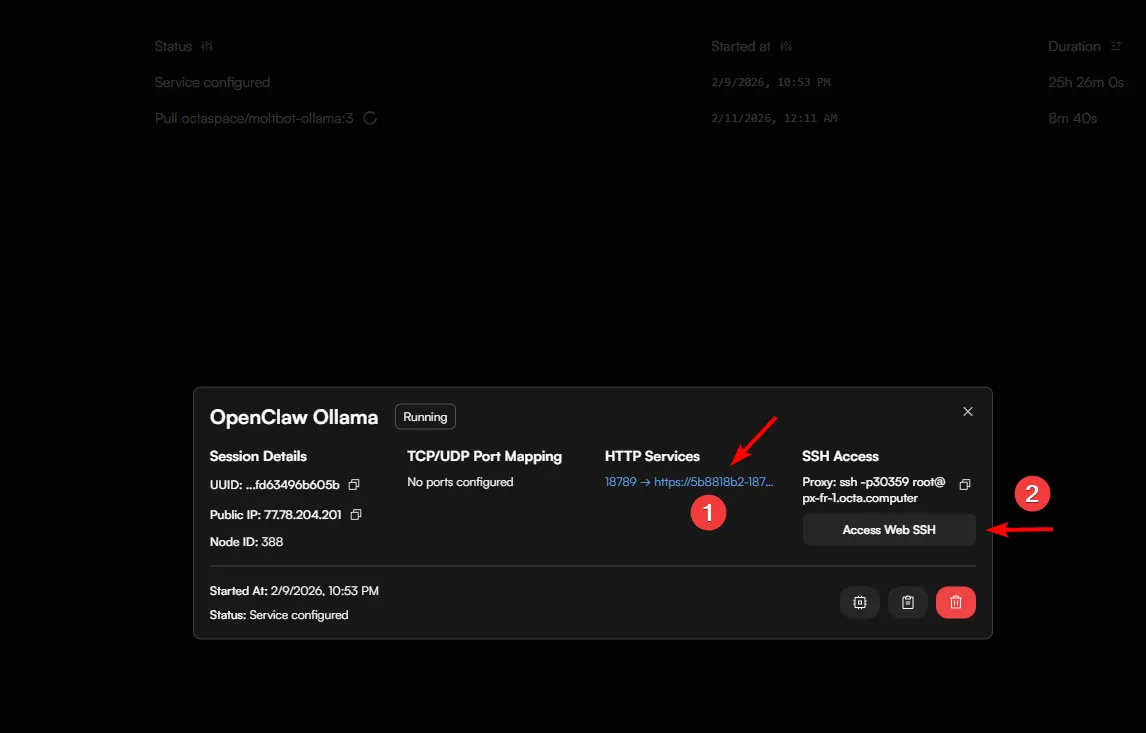Click Pull octaspace/moltbot-ollama:3 row in the background table
The image size is (1146, 733).
pos(254,118)
